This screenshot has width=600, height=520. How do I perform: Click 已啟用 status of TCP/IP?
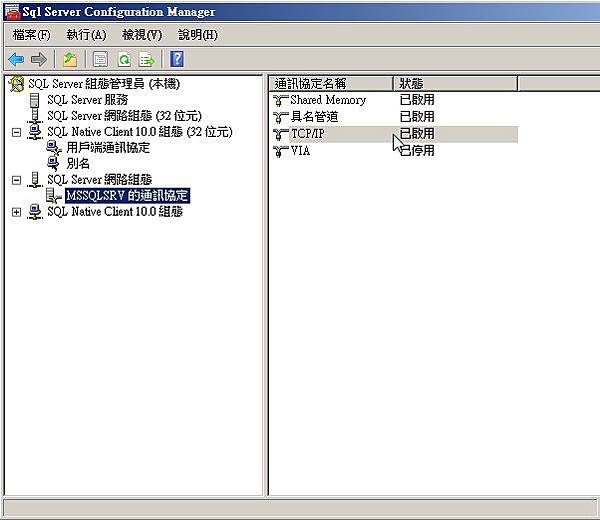(417, 134)
